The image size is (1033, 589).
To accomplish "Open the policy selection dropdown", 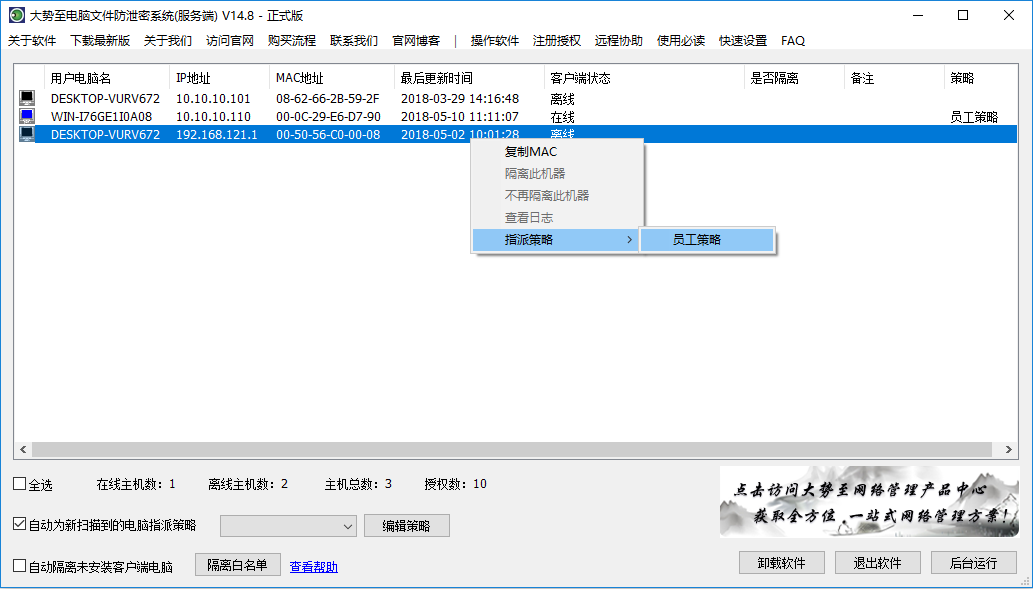I will pos(288,526).
